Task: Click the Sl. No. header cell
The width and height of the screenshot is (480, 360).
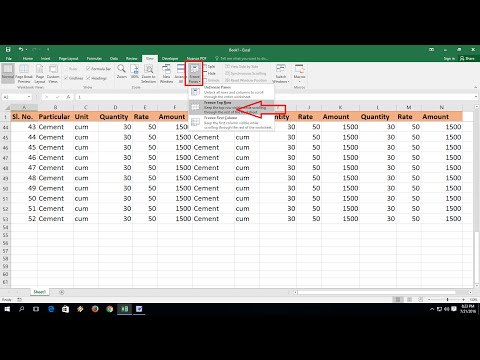Action: click(x=24, y=117)
